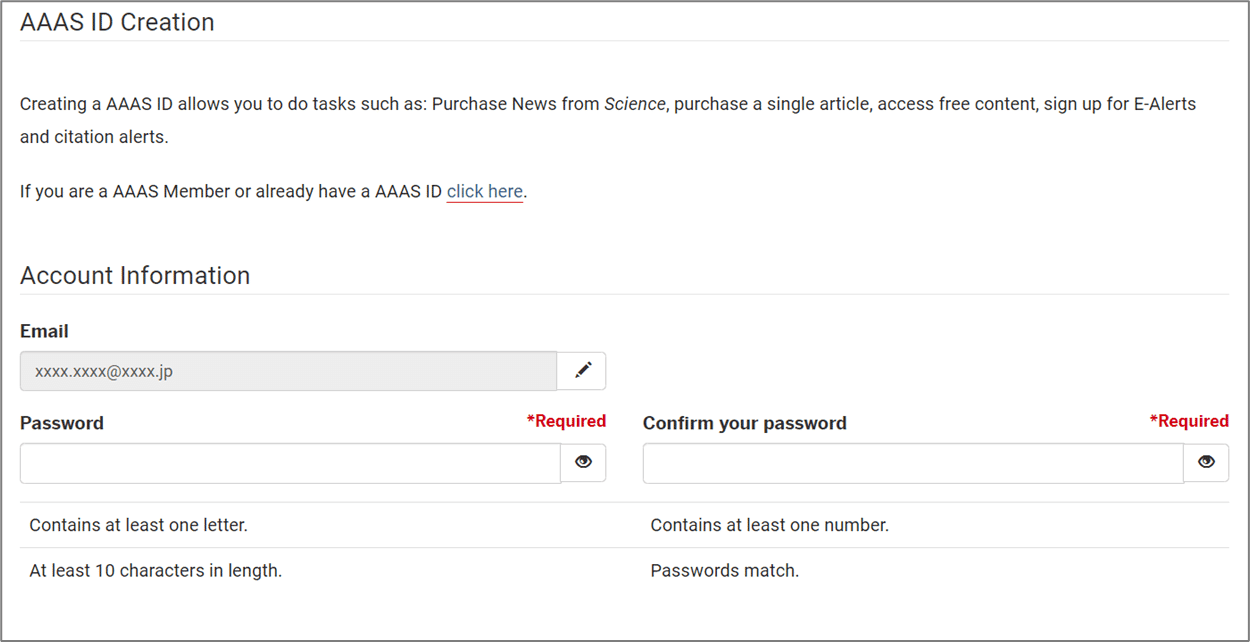This screenshot has width=1250, height=642.
Task: Focus the Password input field
Action: click(x=290, y=463)
